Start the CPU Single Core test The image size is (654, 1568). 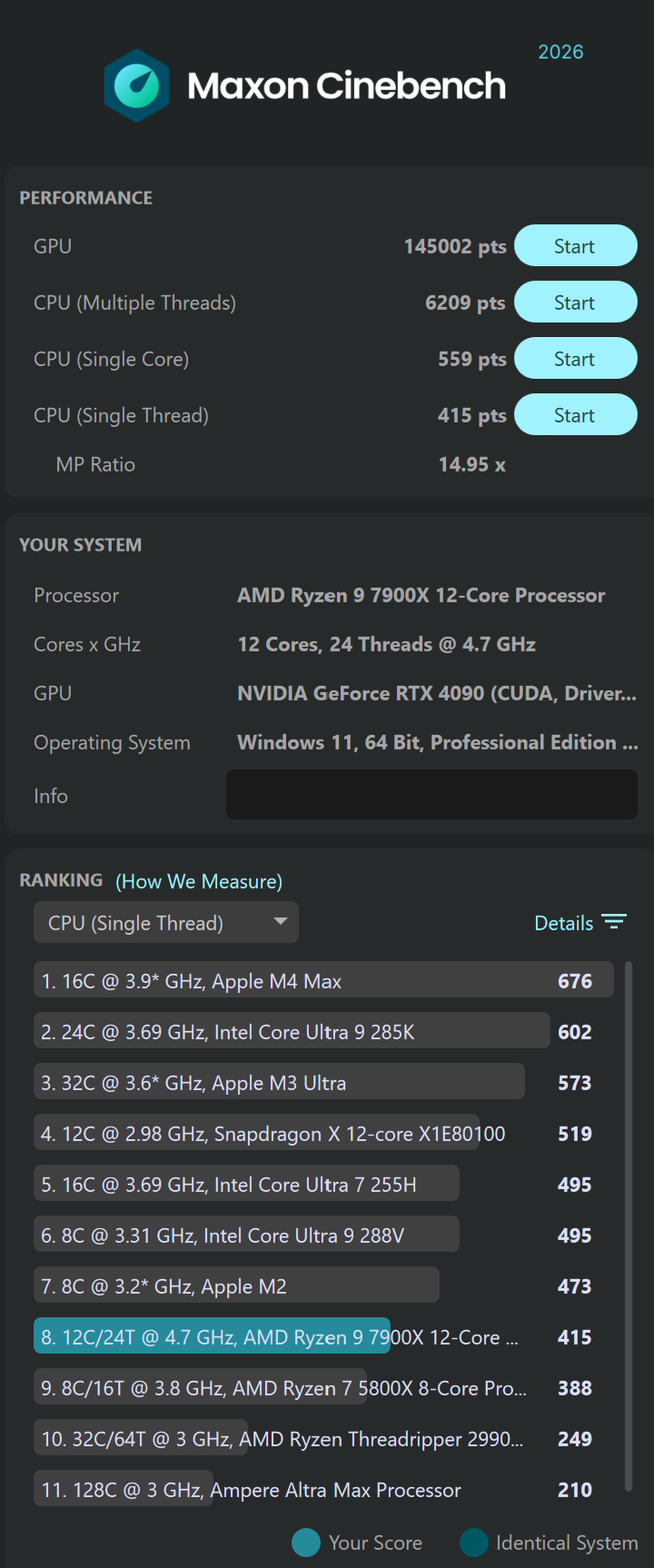(576, 359)
